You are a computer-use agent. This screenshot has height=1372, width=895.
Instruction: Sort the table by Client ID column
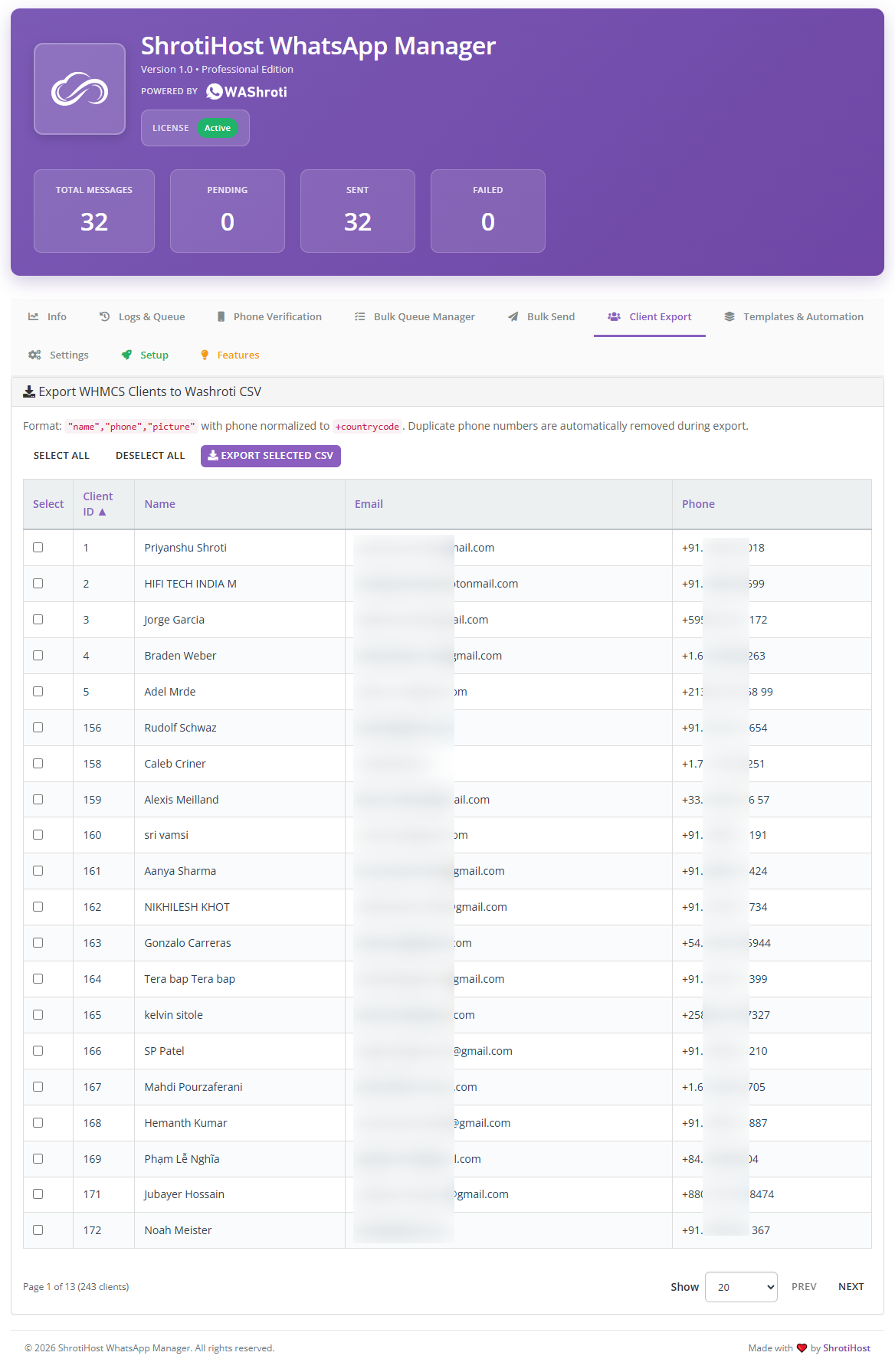pos(97,504)
